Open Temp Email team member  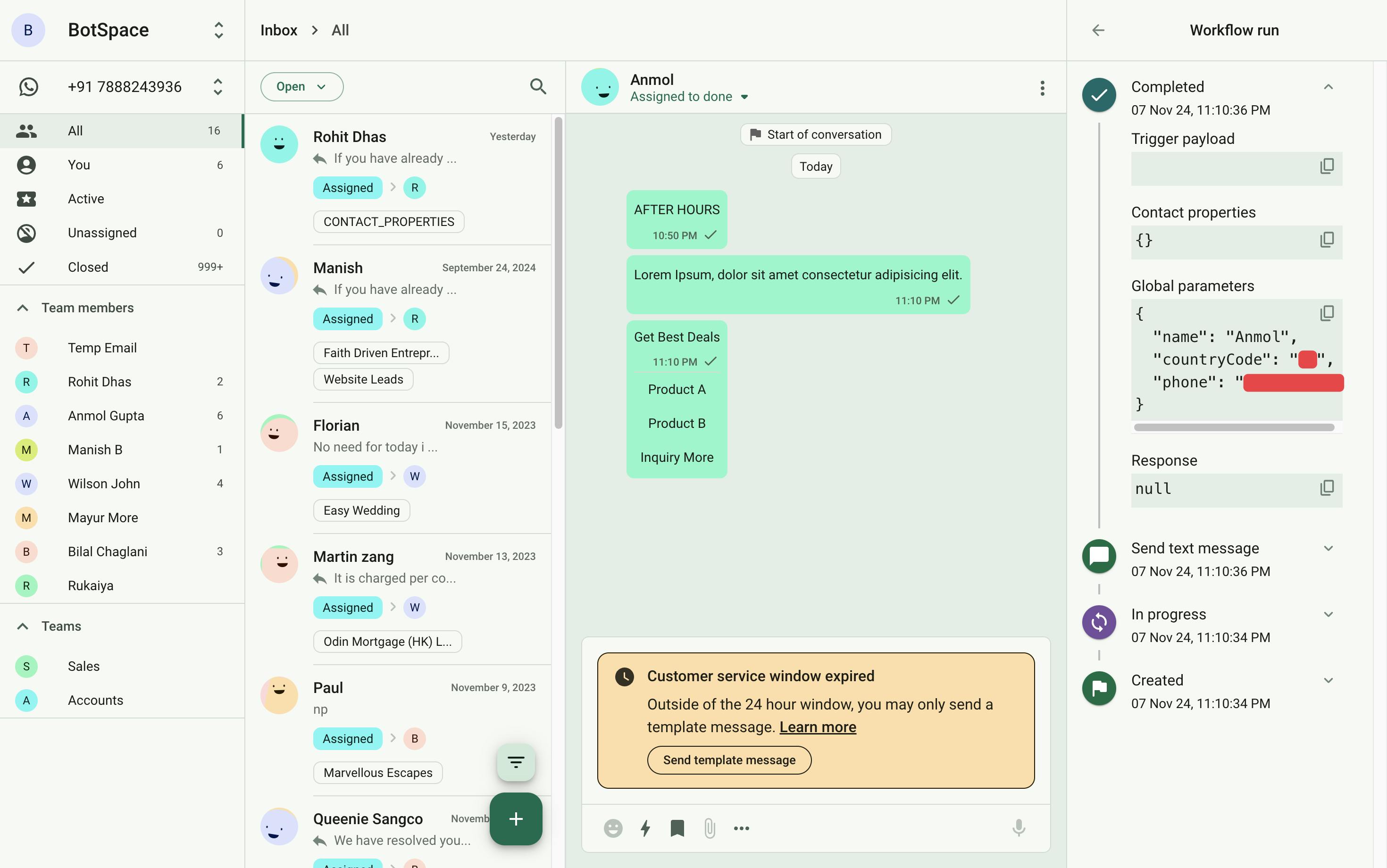click(x=122, y=348)
